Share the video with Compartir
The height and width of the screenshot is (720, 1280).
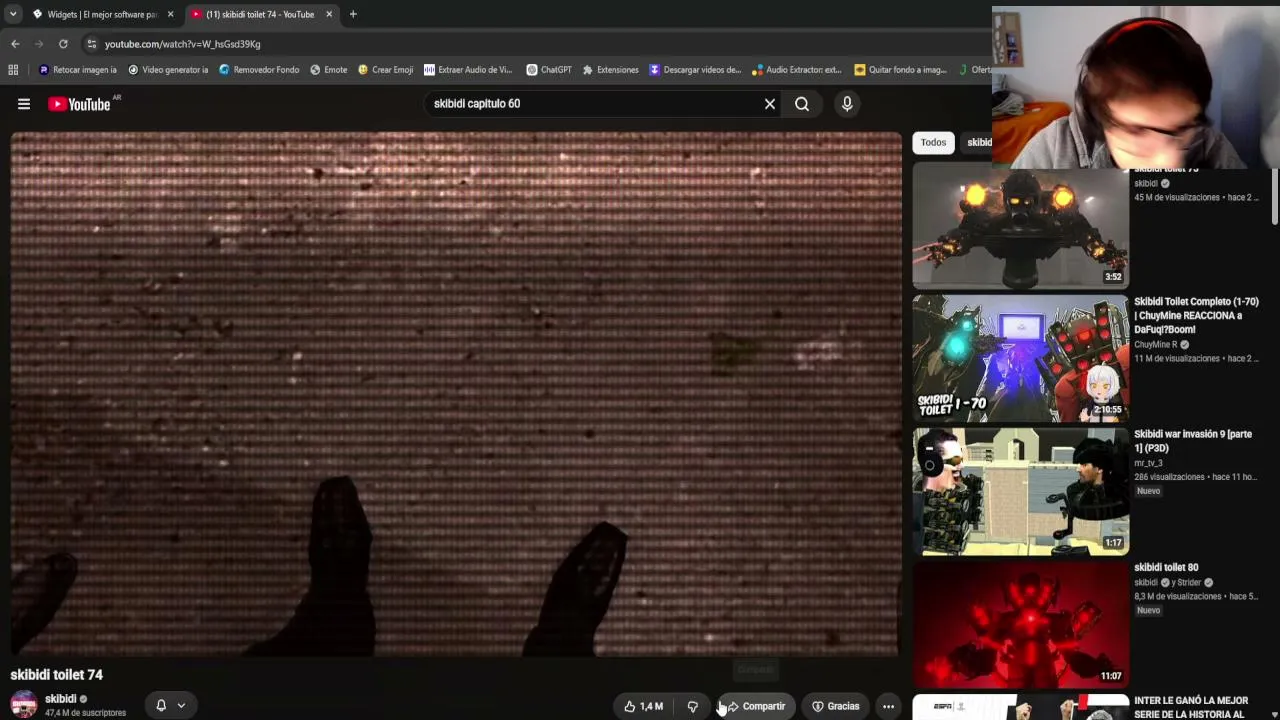(756, 706)
